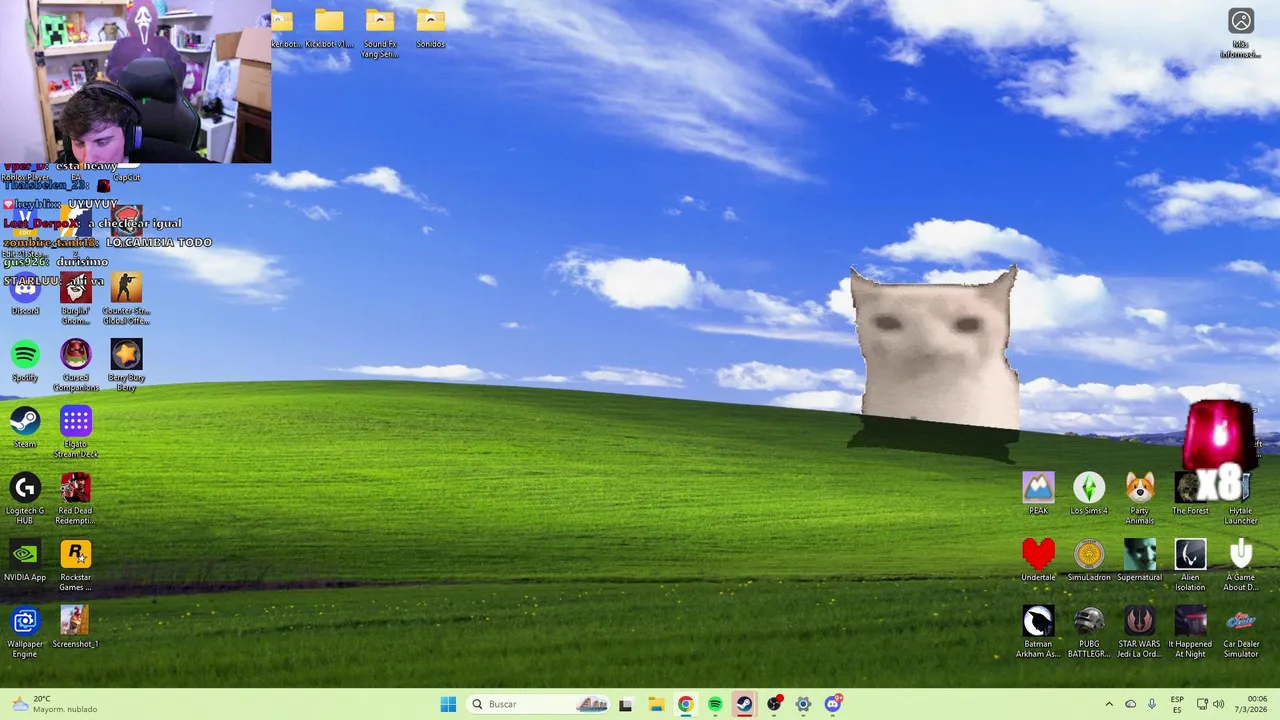
Task: Open the volume control in tray
Action: tap(1218, 704)
